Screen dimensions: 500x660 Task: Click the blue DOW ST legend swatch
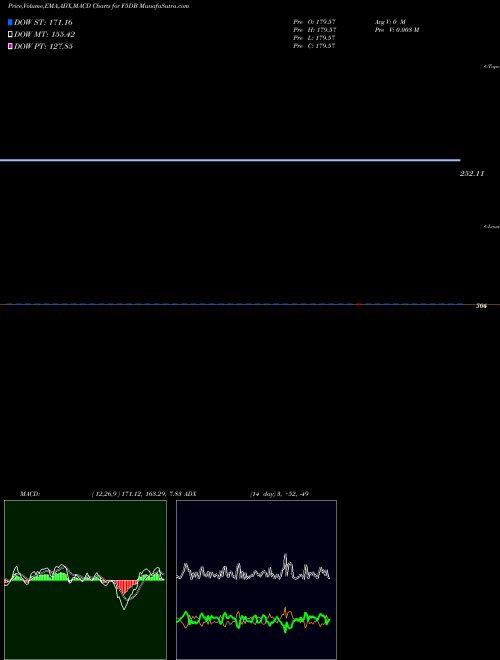tap(10, 22)
